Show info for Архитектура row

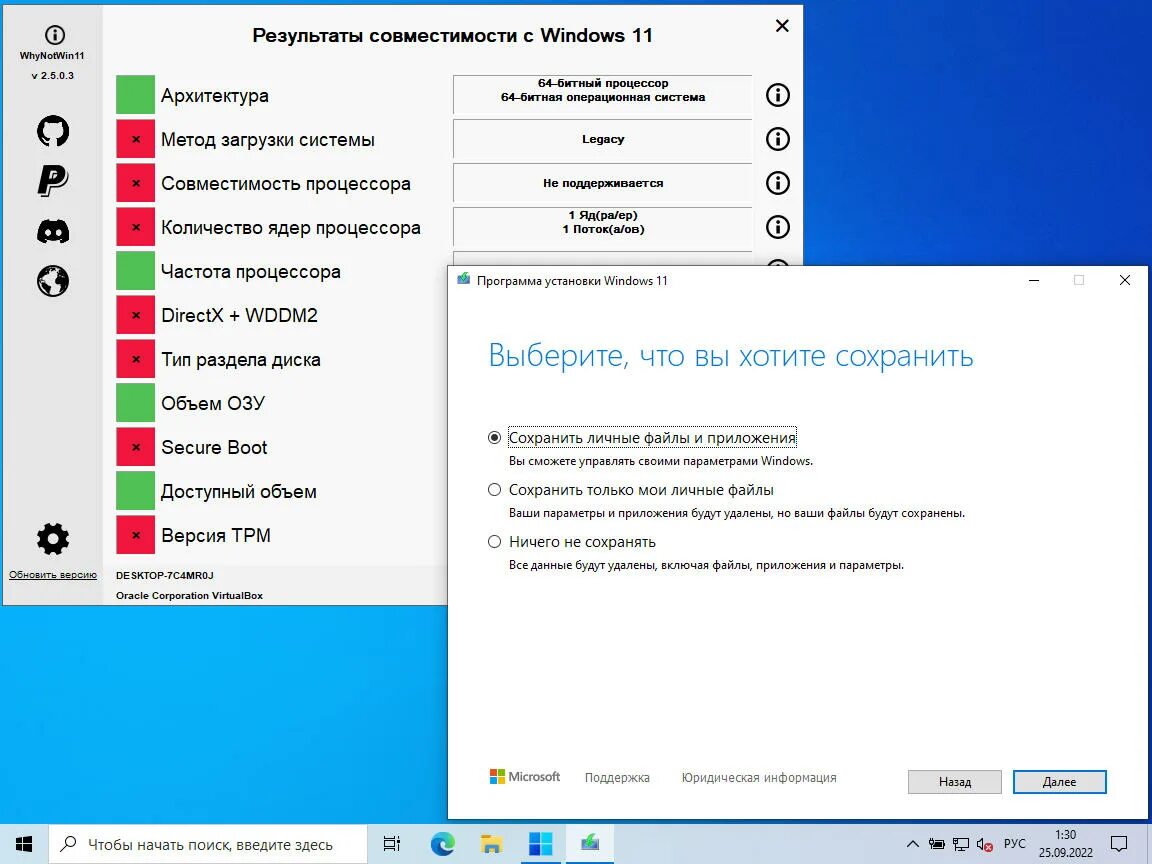[x=777, y=95]
